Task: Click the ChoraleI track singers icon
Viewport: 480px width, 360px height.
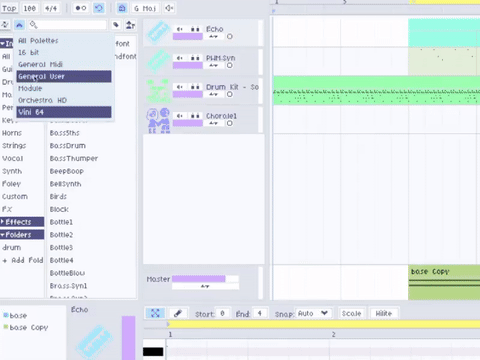Action: 158,120
